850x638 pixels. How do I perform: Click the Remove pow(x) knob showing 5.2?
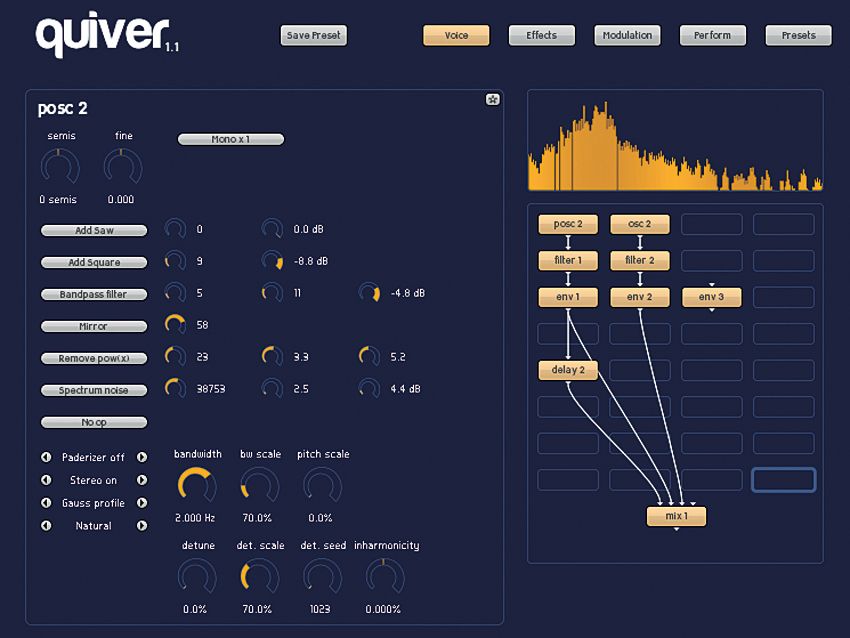tap(369, 357)
